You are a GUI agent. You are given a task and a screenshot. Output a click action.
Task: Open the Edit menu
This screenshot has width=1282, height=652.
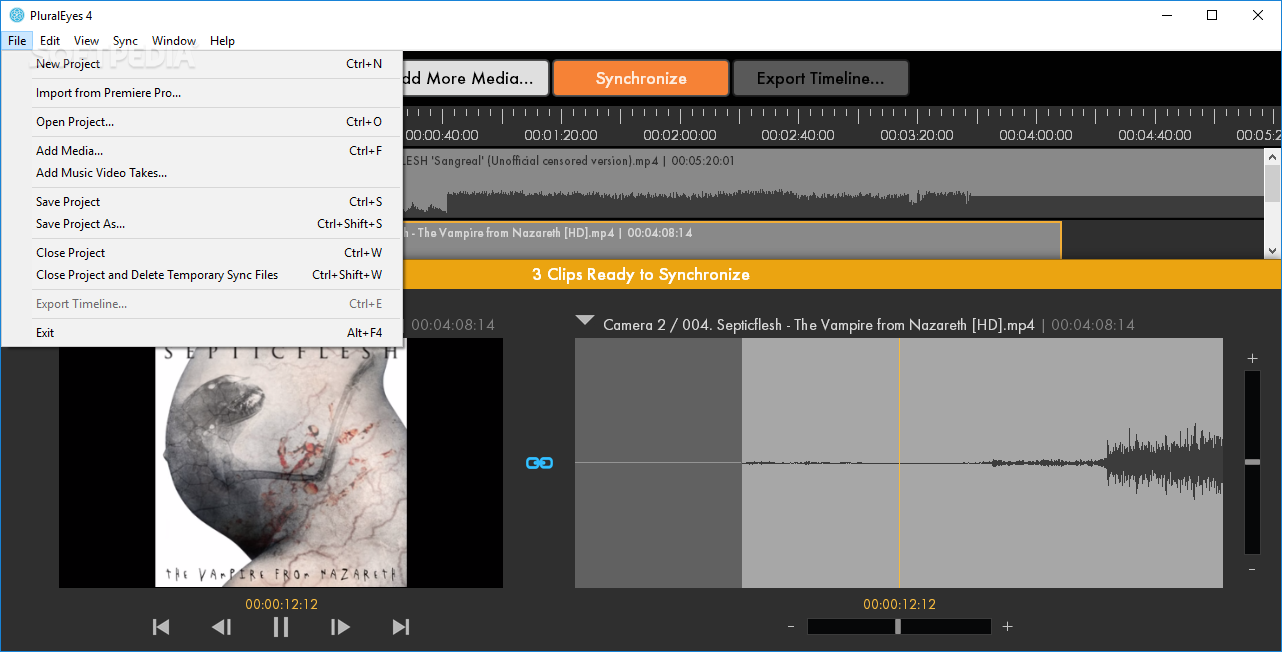point(50,41)
